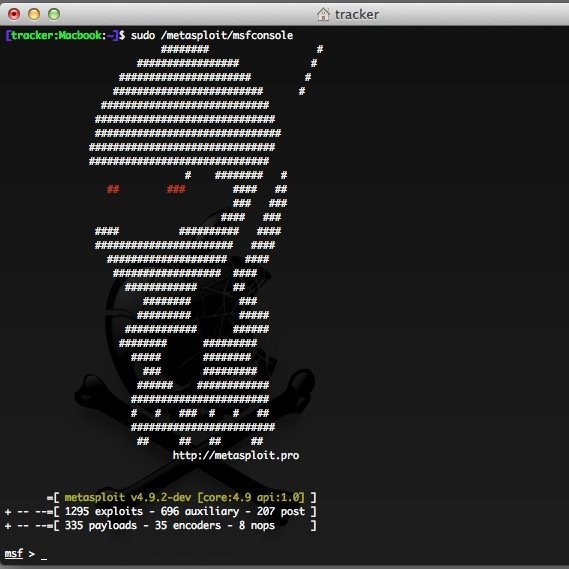Click the 'tracker' window title text
This screenshot has width=569, height=569.
pyautogui.click(x=357, y=15)
